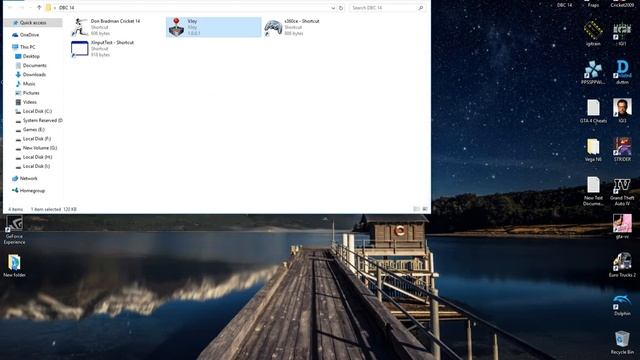Select the IGI1 desktop shortcut

tap(622, 34)
